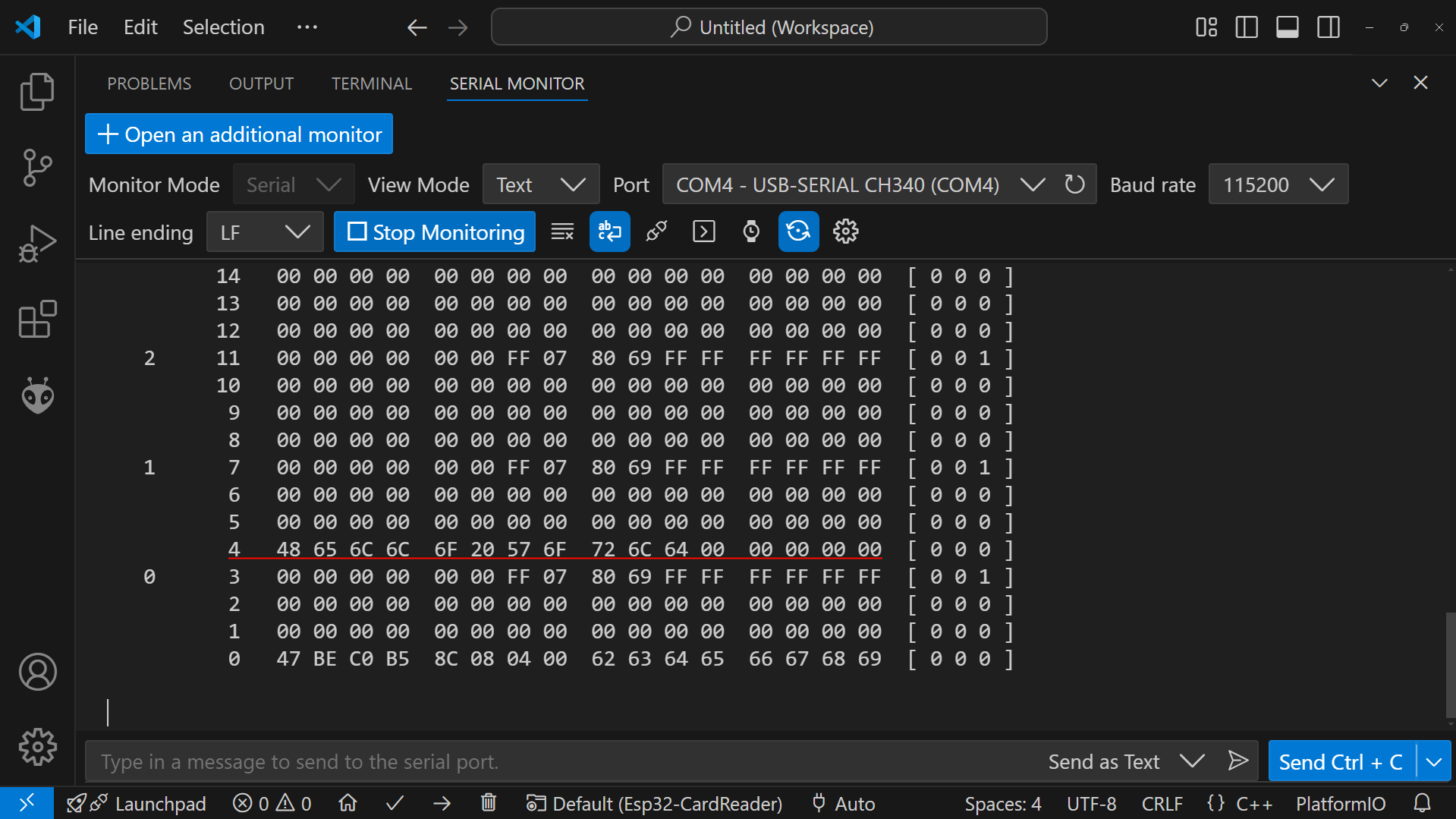Click the UTF-8 encoding indicator
Image resolution: width=1456 pixels, height=819 pixels.
[x=1091, y=803]
